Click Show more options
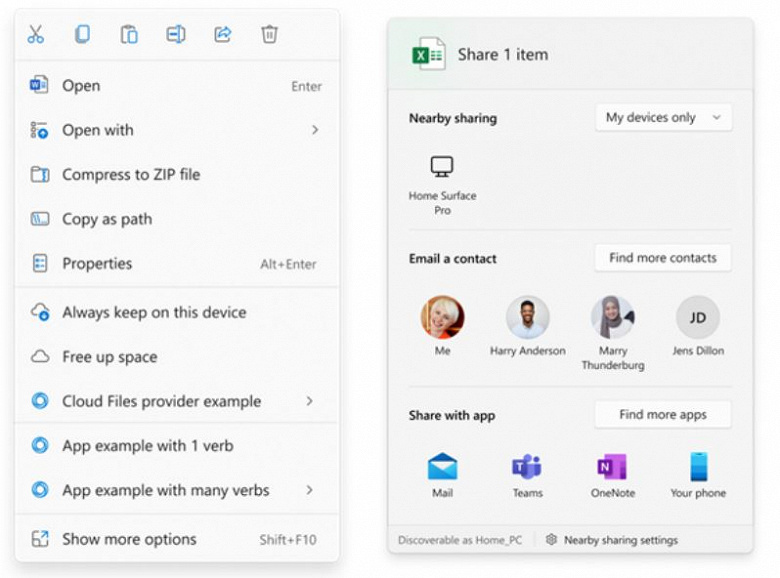Image resolution: width=780 pixels, height=578 pixels. 177,539
